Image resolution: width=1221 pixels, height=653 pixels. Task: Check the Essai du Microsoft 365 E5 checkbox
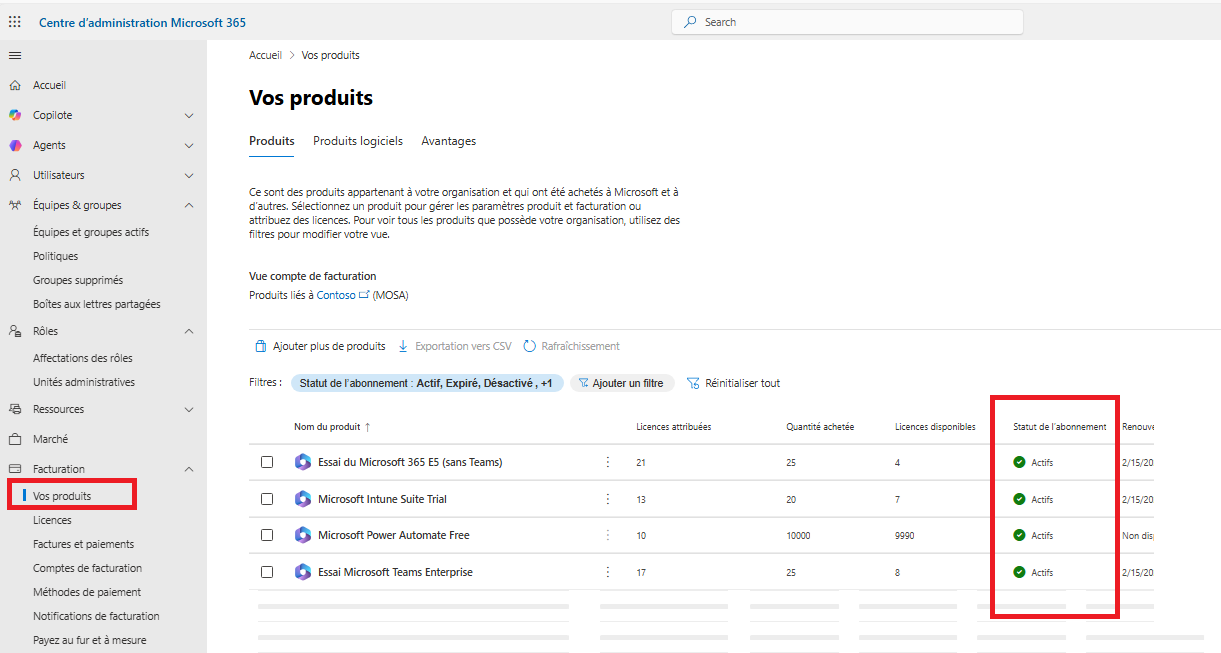coord(267,462)
